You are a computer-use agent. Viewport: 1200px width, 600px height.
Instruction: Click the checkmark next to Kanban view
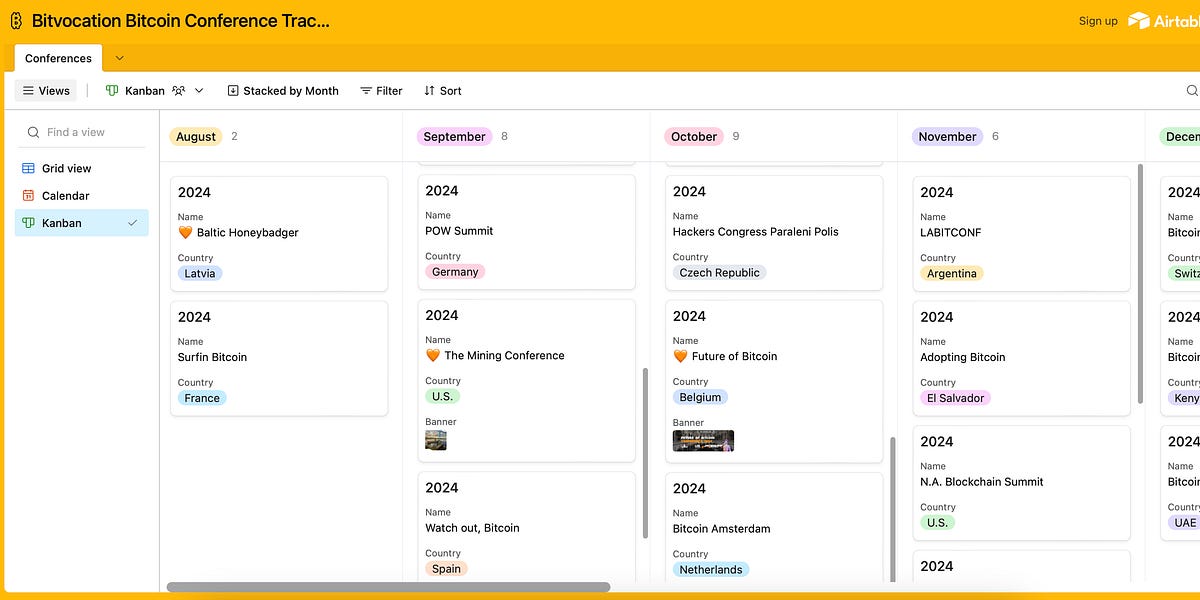132,223
